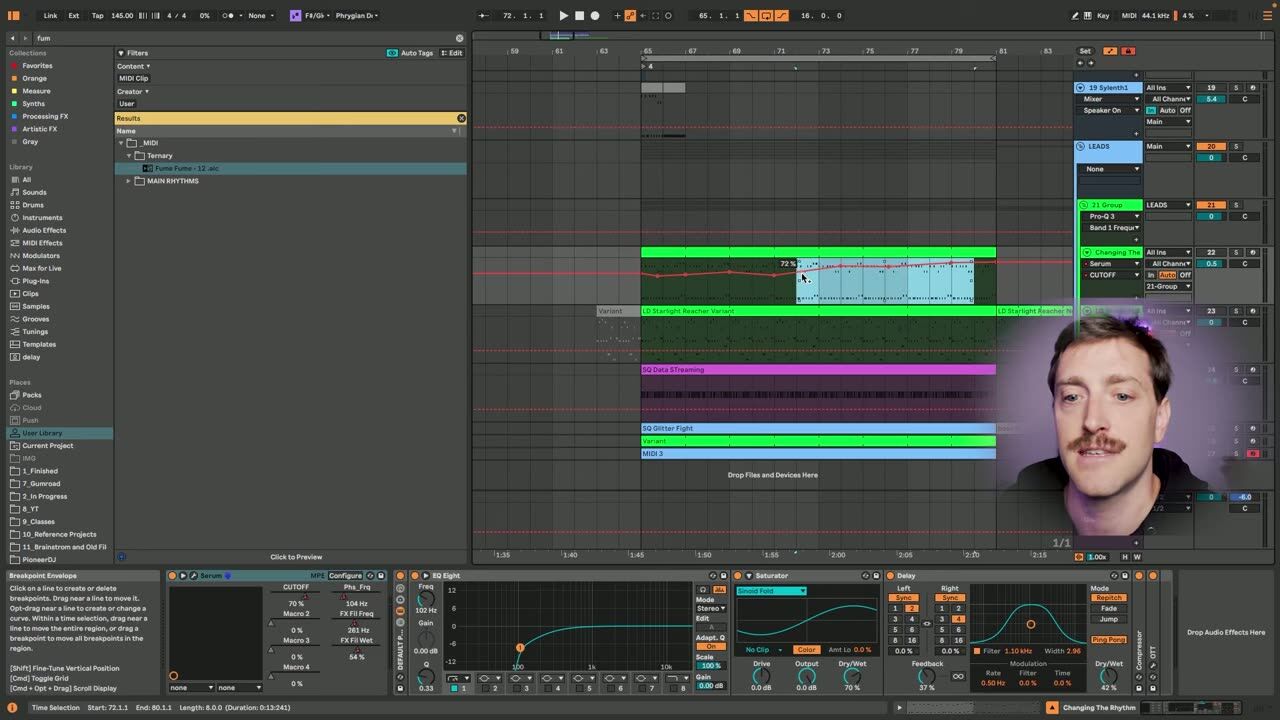Click the Stop button in transport
This screenshot has height=720, width=1280.
(x=579, y=15)
